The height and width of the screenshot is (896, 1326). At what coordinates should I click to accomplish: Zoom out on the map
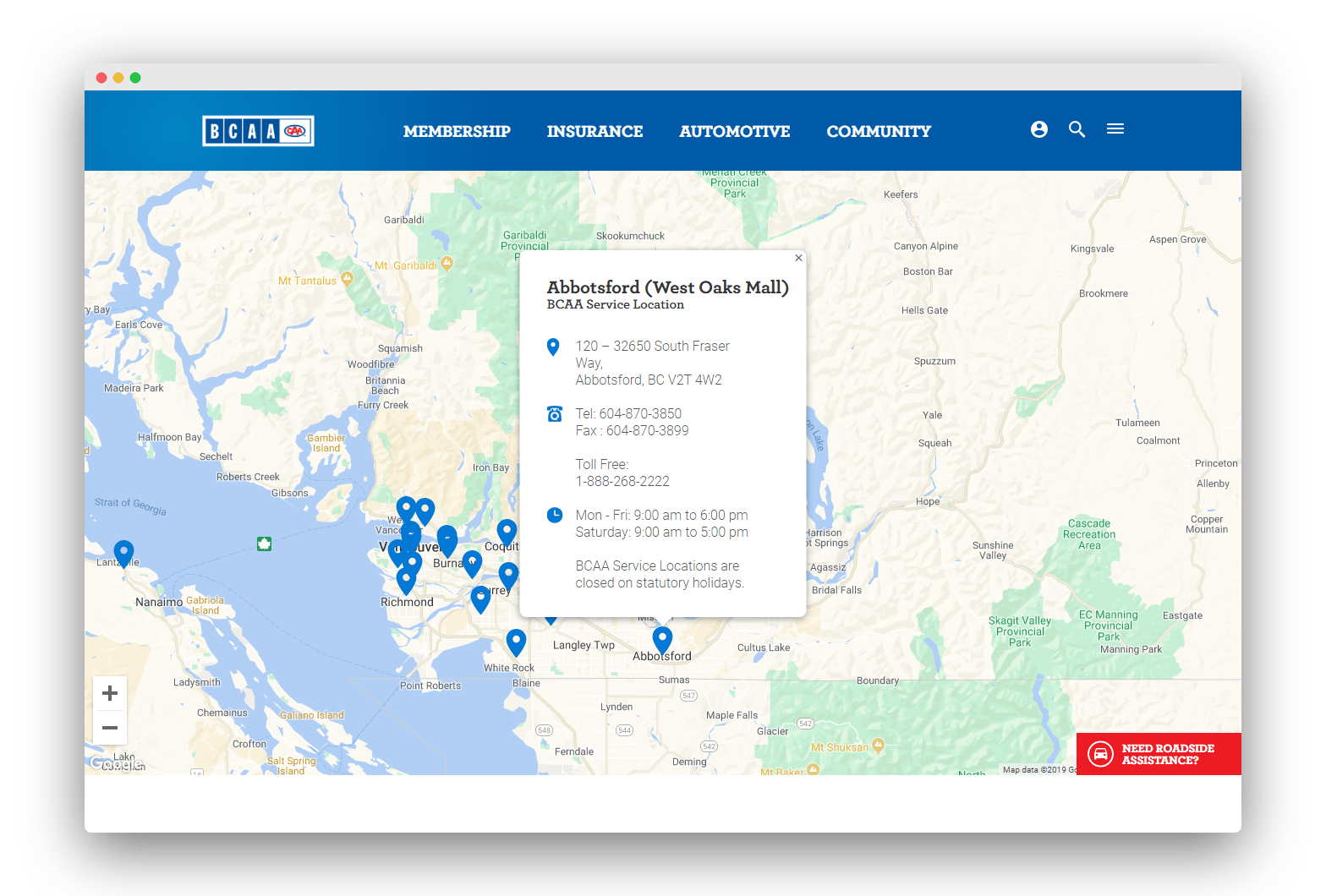pyautogui.click(x=110, y=728)
